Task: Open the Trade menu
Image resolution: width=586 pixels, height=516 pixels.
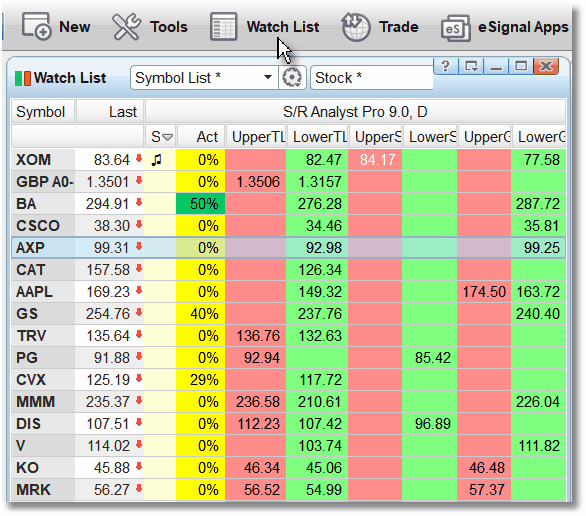Action: point(398,27)
